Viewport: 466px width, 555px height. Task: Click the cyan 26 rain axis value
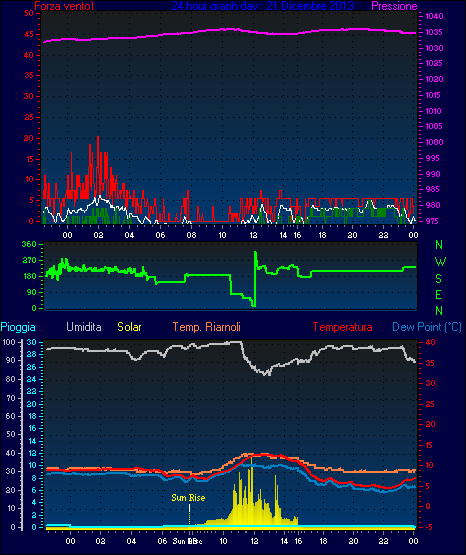point(32,367)
